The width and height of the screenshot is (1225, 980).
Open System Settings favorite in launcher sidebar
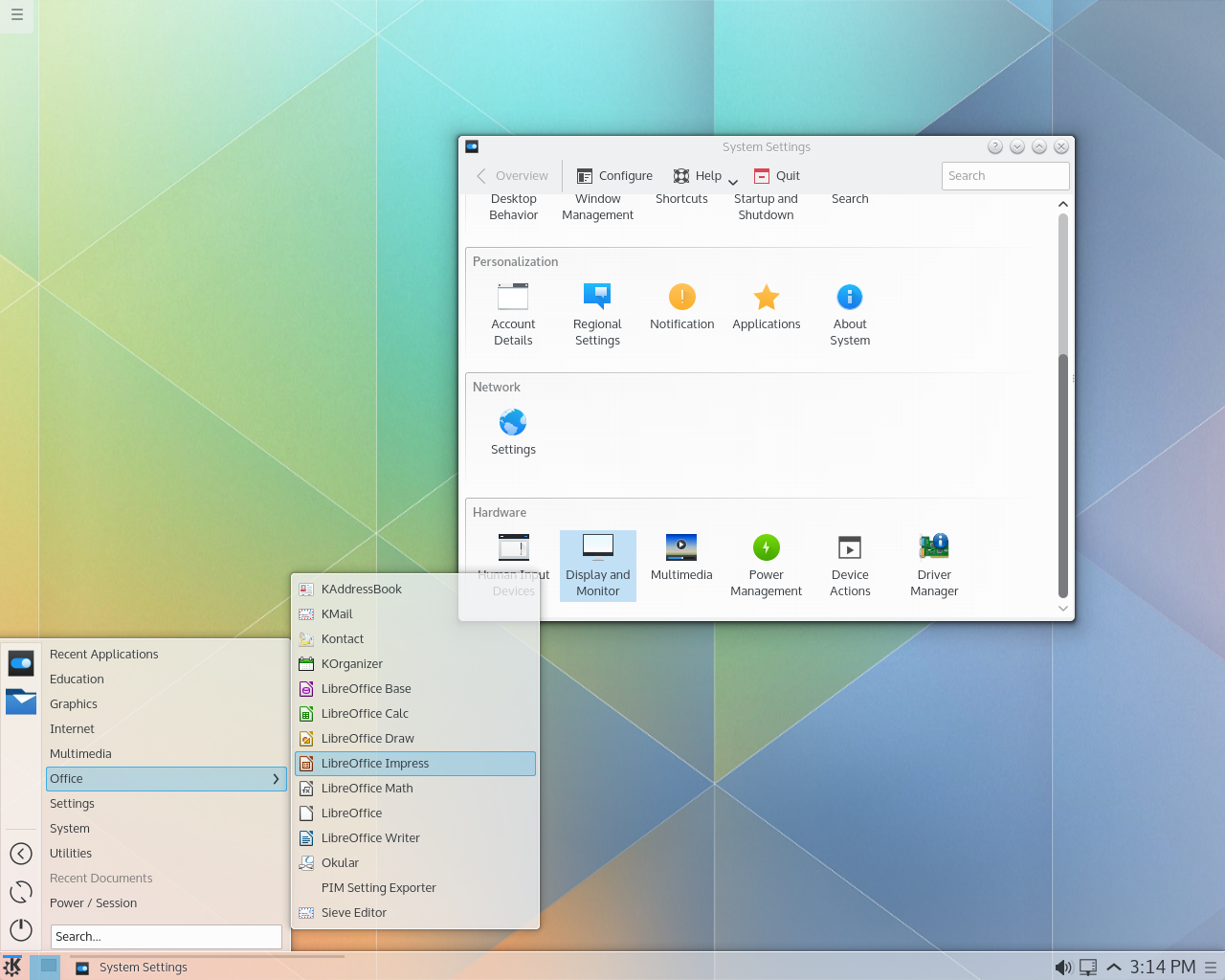[x=21, y=663]
